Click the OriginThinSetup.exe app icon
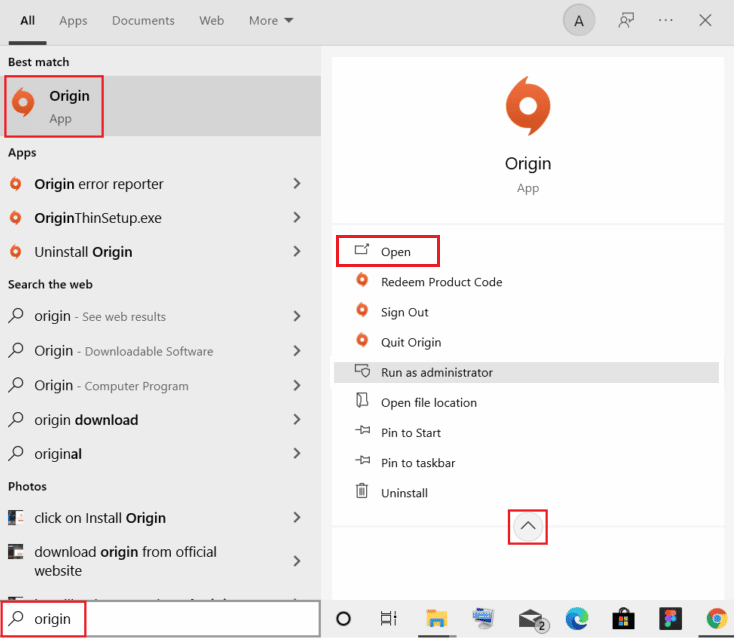Image resolution: width=734 pixels, height=639 pixels. point(15,218)
